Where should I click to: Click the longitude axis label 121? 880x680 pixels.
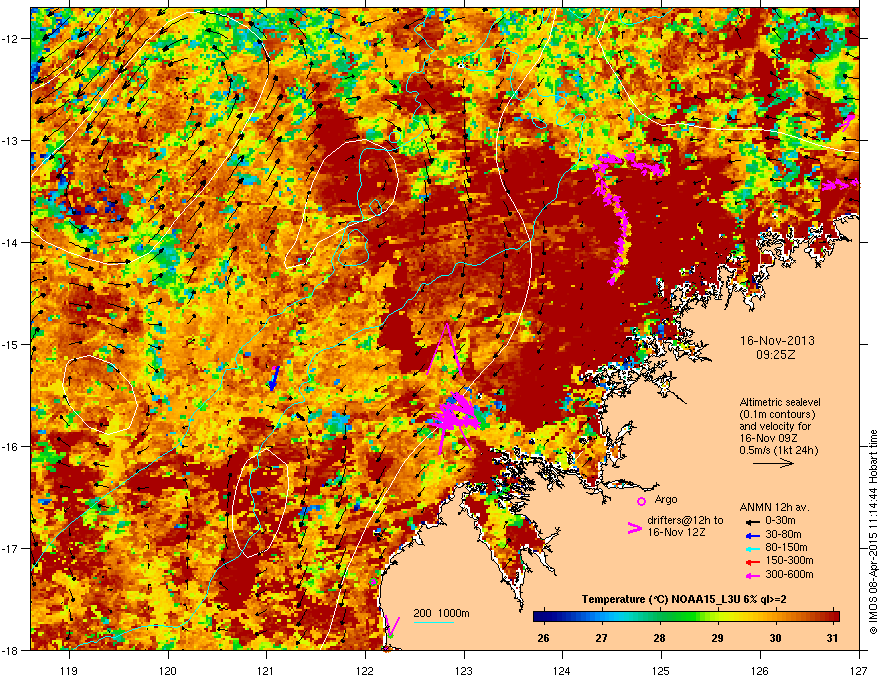pyautogui.click(x=266, y=670)
